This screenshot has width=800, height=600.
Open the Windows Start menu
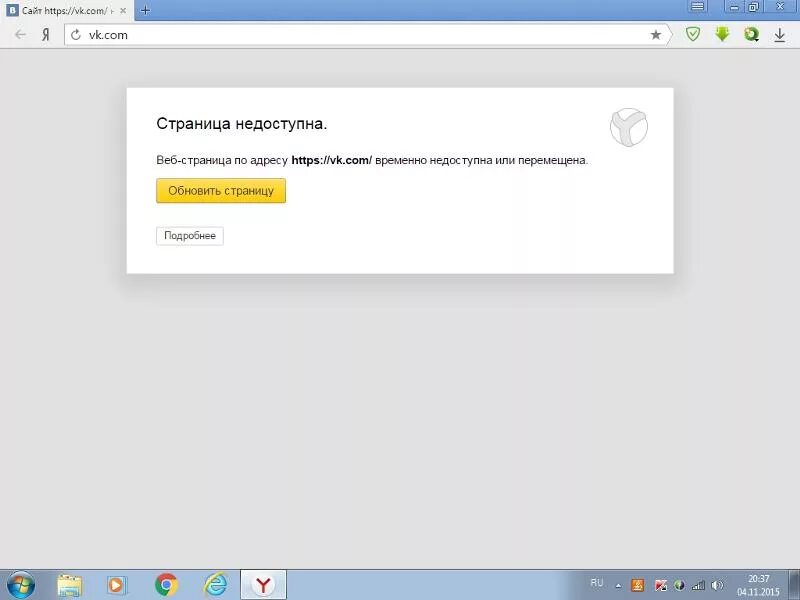tap(21, 585)
